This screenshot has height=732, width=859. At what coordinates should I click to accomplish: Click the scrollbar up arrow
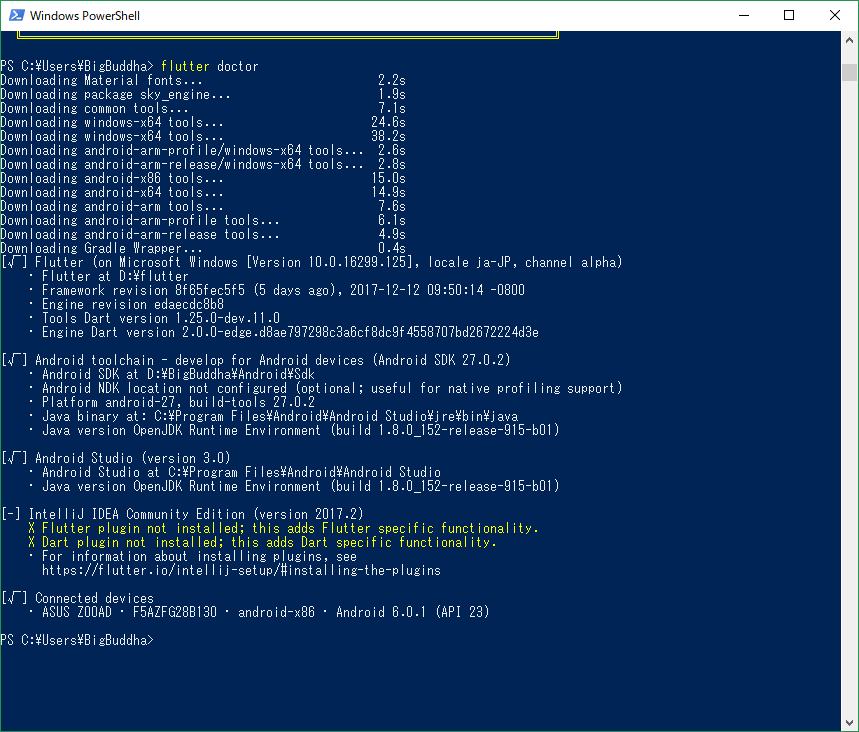pos(849,40)
